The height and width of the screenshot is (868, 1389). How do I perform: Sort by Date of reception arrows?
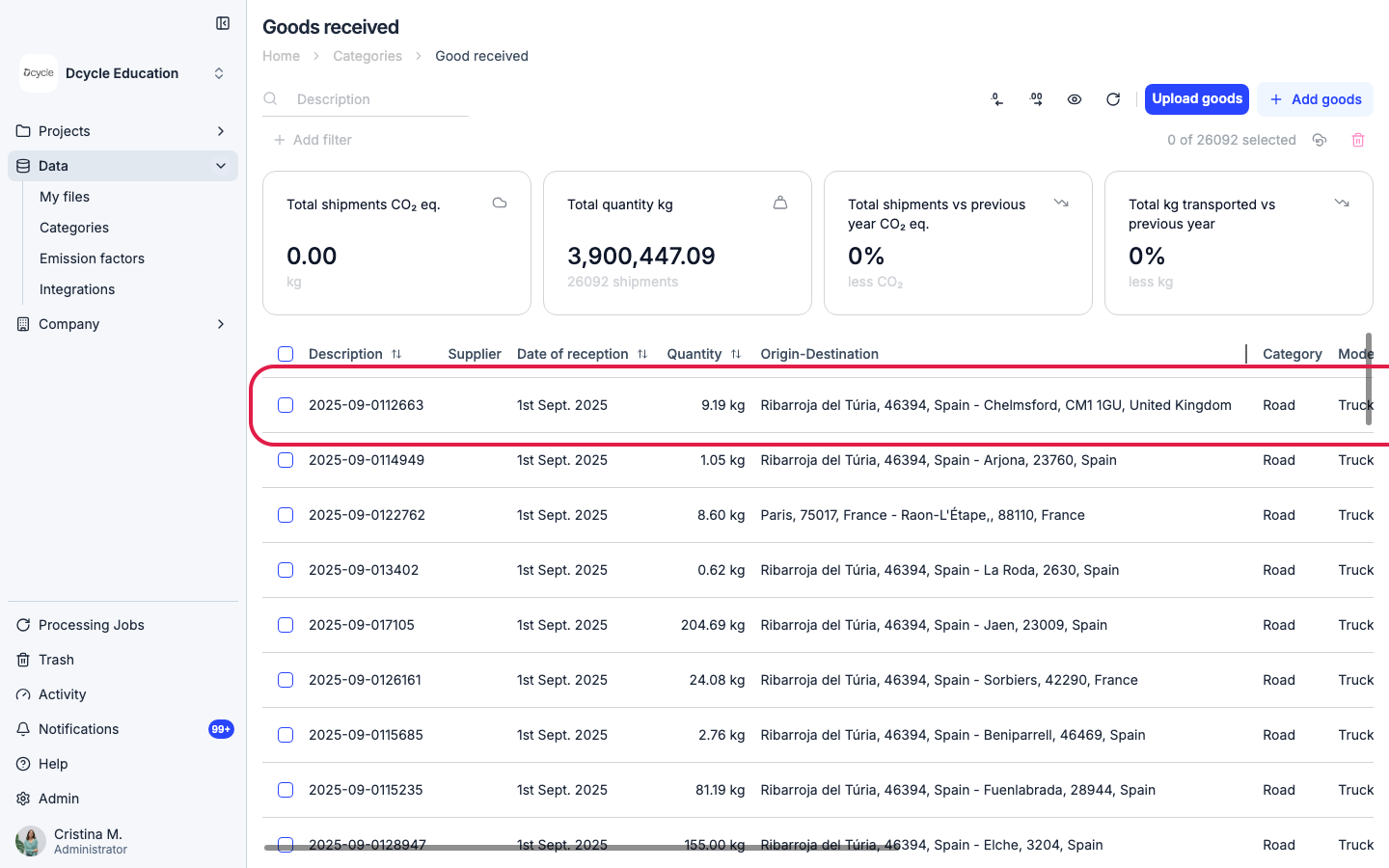[642, 354]
